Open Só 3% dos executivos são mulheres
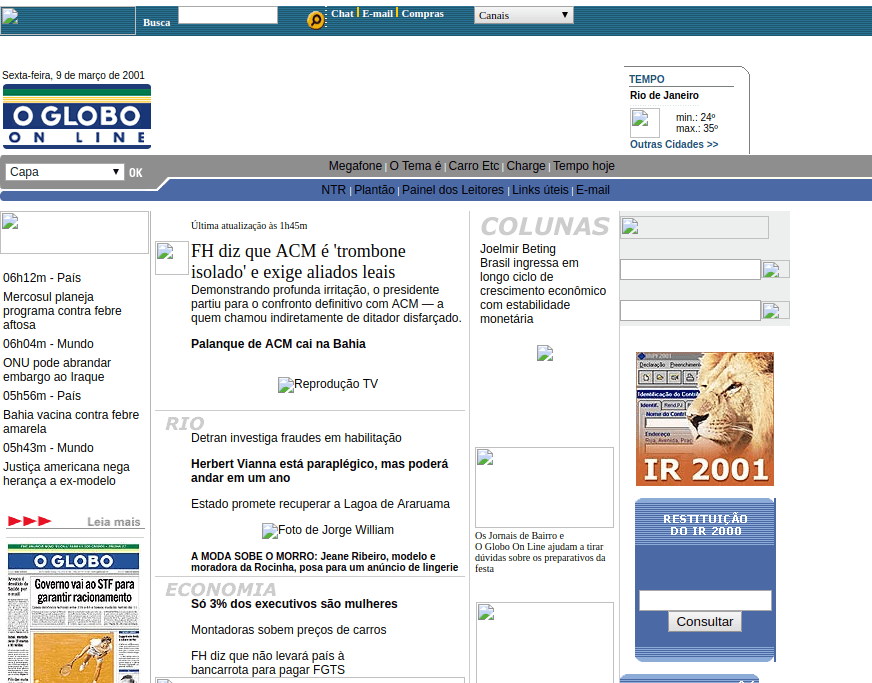 pyautogui.click(x=294, y=604)
